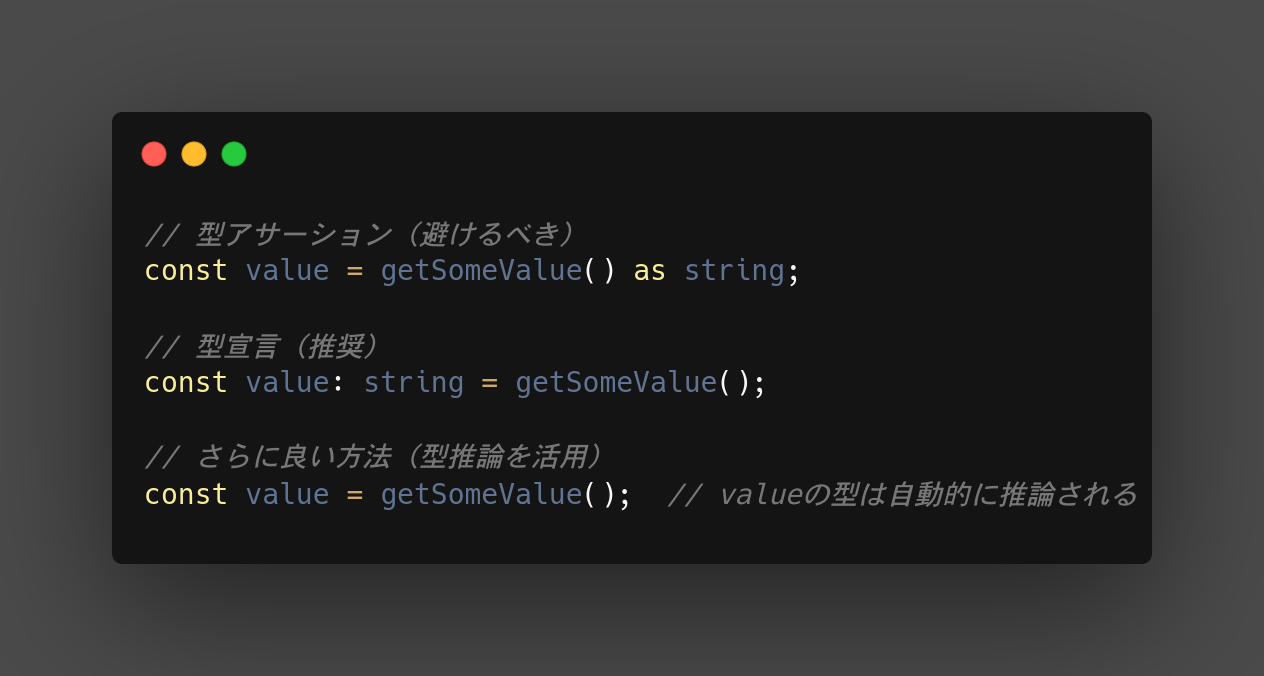Viewport: 1264px width, 676px height.
Task: Click the comment 型アサーション（避けるべき）
Action: pos(364,235)
